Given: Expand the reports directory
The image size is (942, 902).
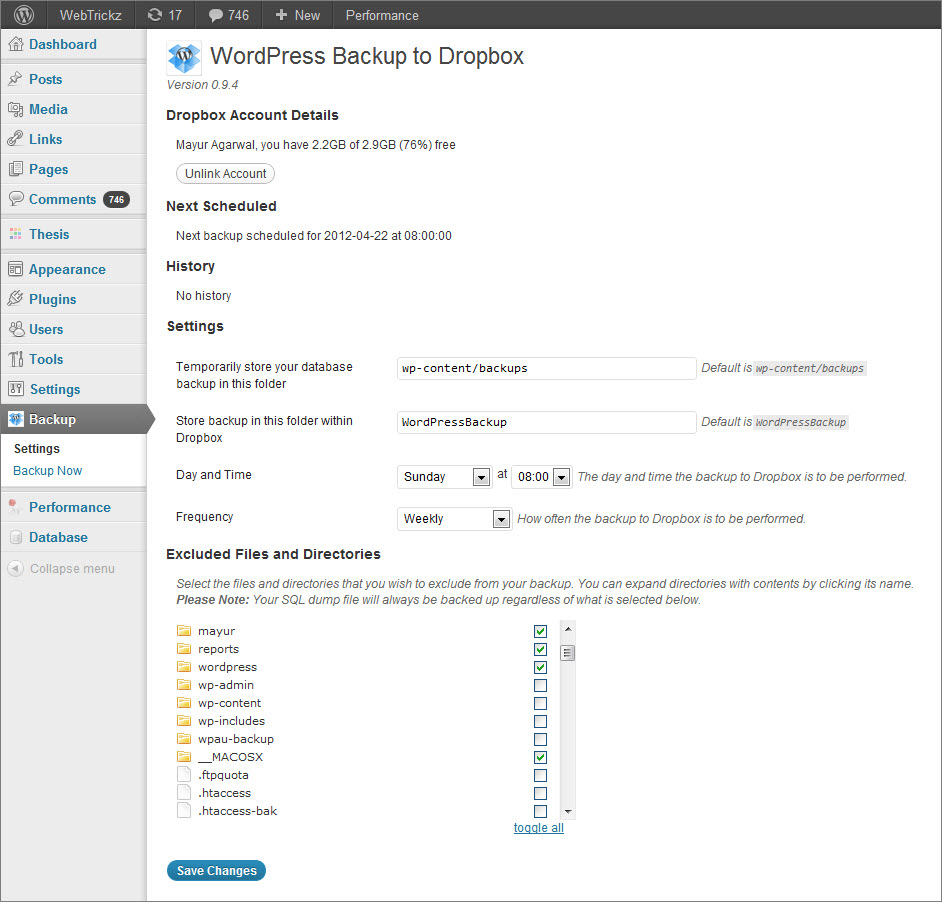Looking at the screenshot, I should tap(219, 649).
